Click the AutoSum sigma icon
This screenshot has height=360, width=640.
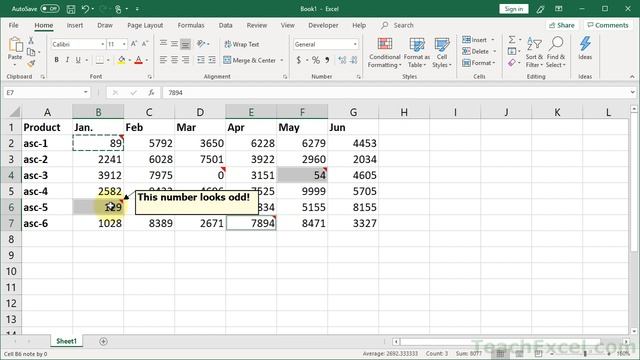tap(511, 40)
